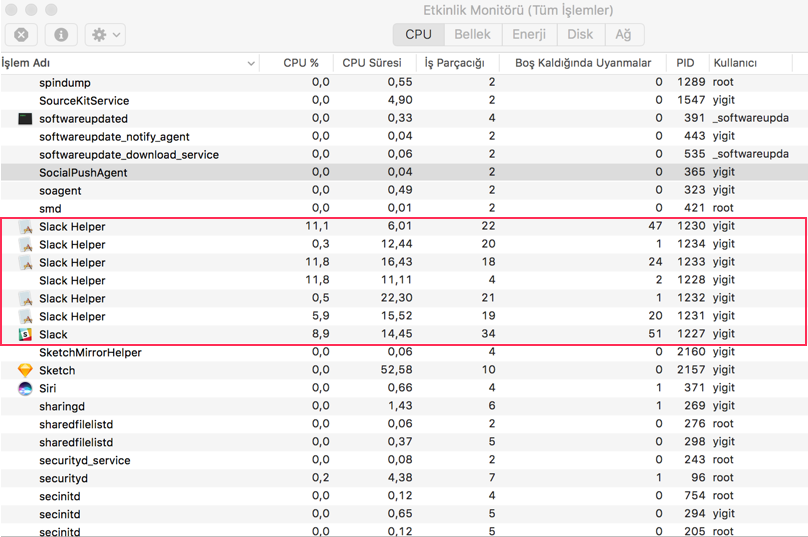Screen dimensions: 808x537
Task: Select the spindump process row
Action: tap(404, 82)
